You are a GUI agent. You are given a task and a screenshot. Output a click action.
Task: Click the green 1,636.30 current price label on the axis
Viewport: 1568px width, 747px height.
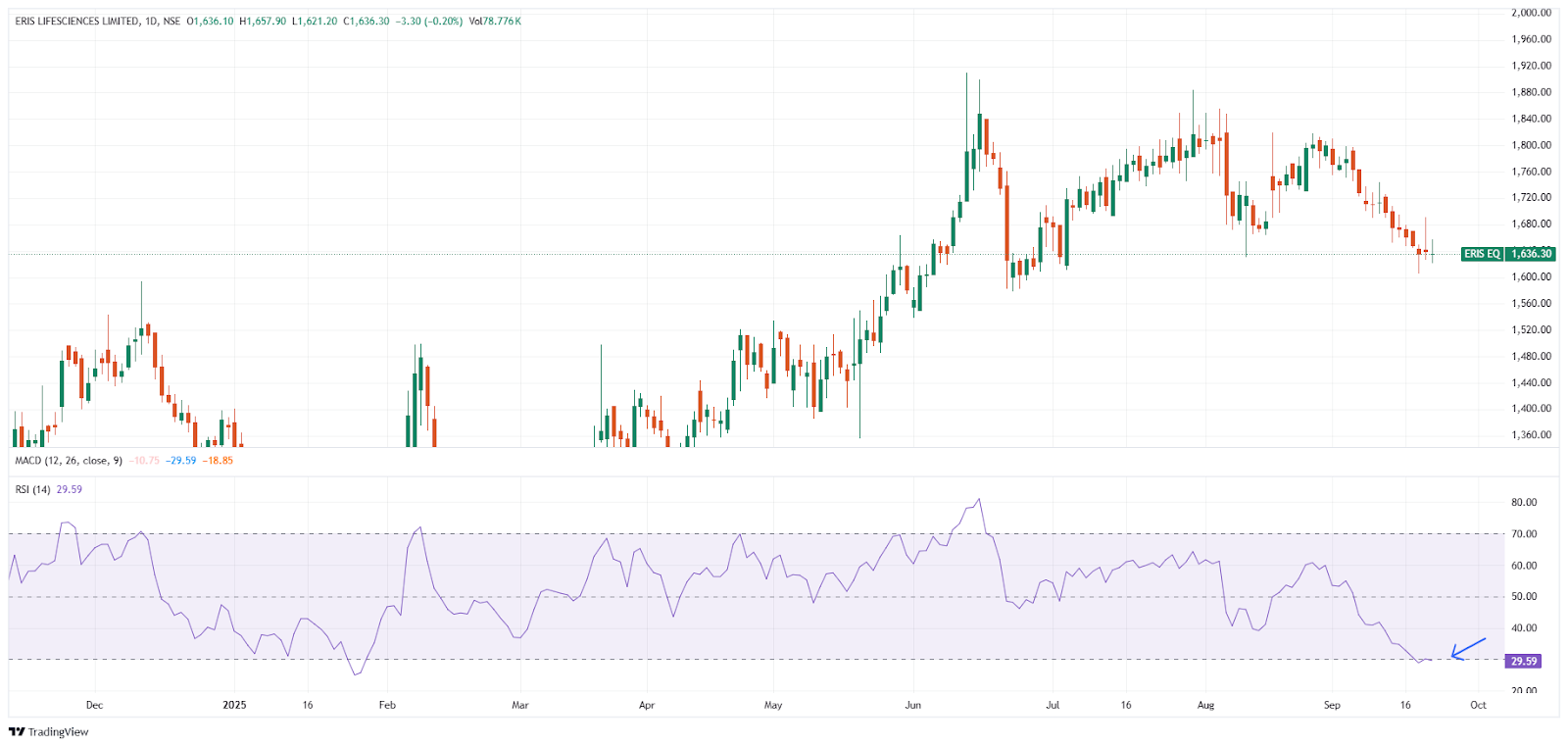pyautogui.click(x=1531, y=254)
